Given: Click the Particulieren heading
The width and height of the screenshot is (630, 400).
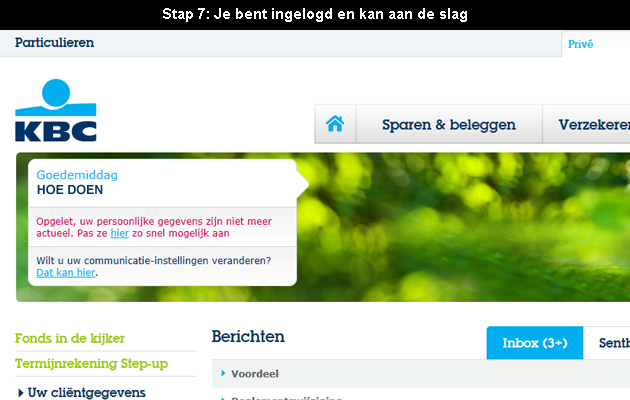Looking at the screenshot, I should [x=54, y=43].
